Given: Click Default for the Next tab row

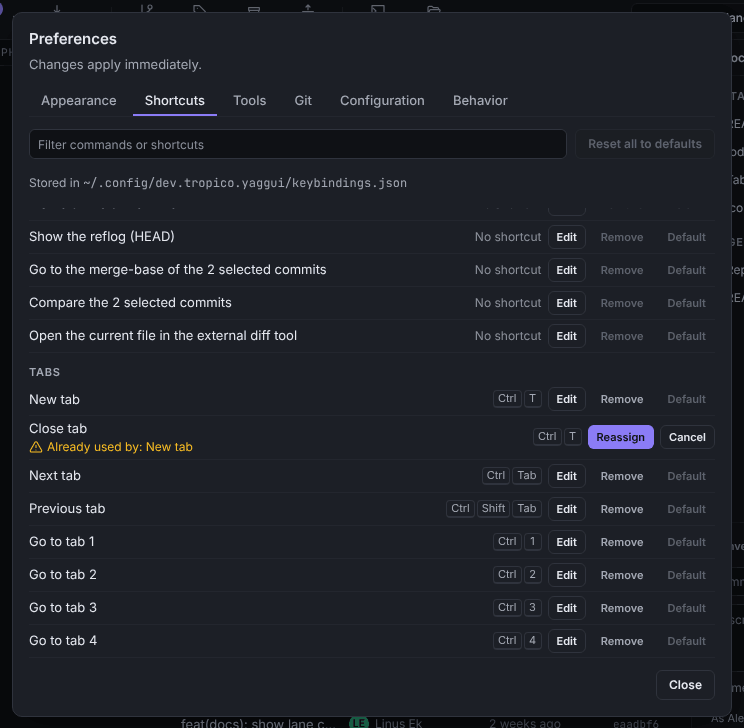Looking at the screenshot, I should pos(687,476).
